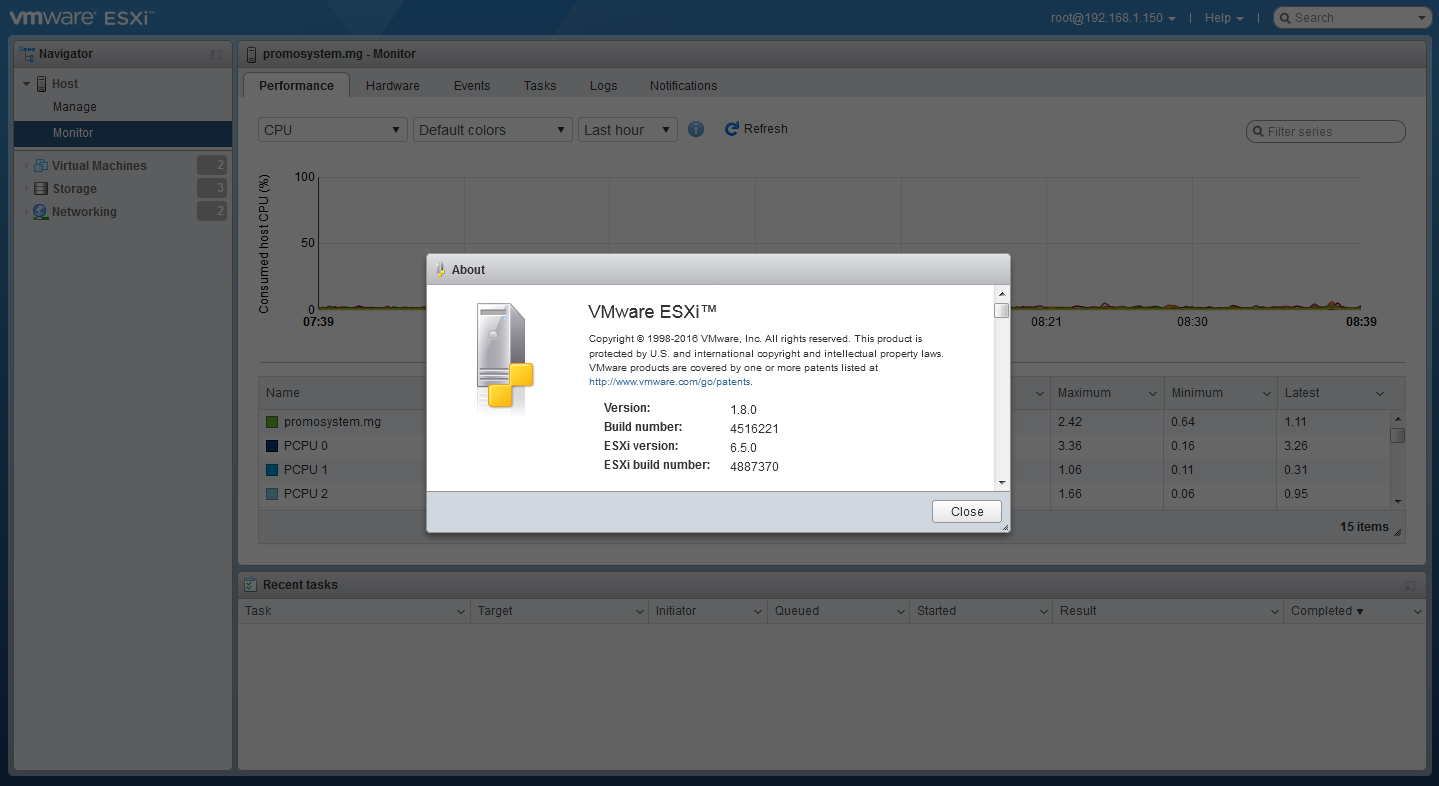Switch to the Tasks tab
The height and width of the screenshot is (786, 1439).
tap(540, 86)
